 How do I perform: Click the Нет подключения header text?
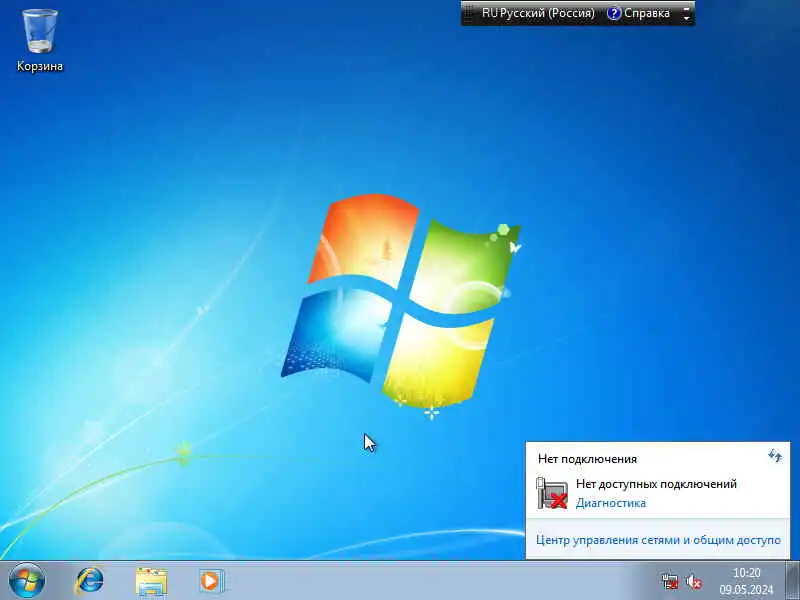click(x=587, y=459)
